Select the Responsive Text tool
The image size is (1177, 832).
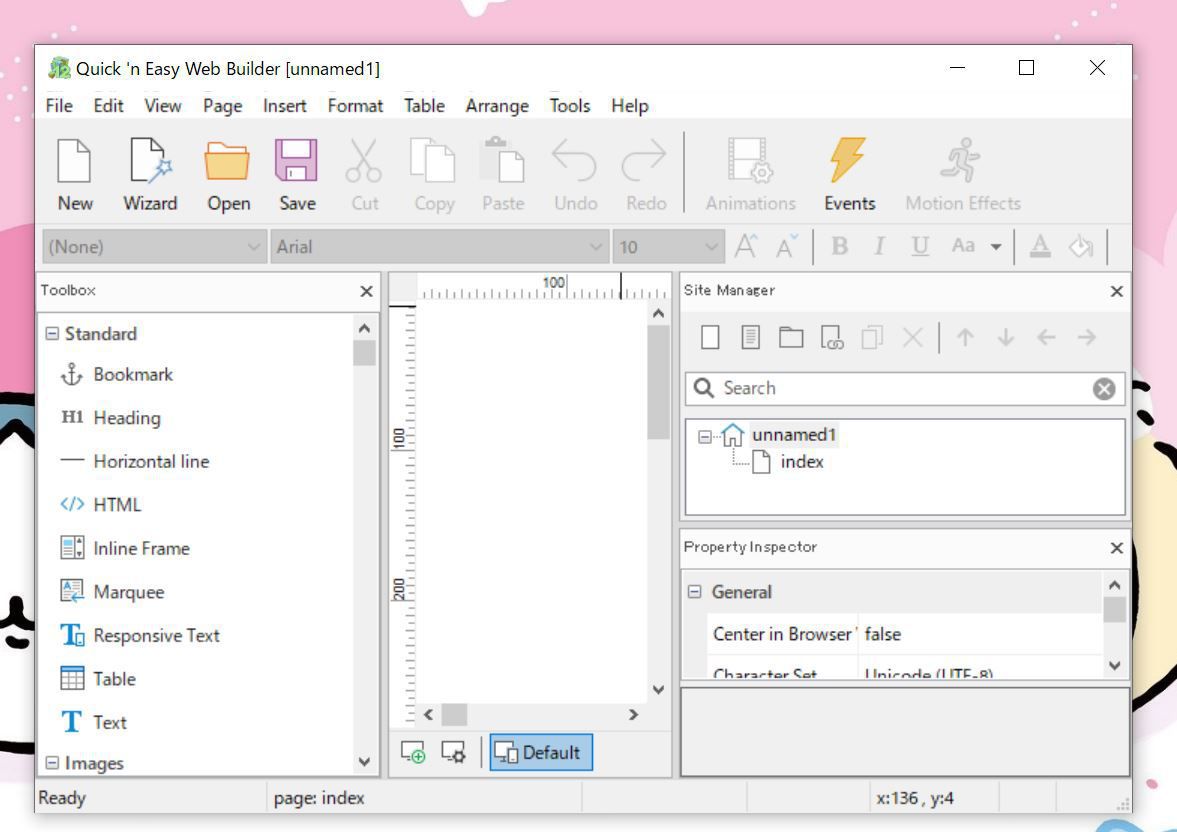click(x=140, y=635)
